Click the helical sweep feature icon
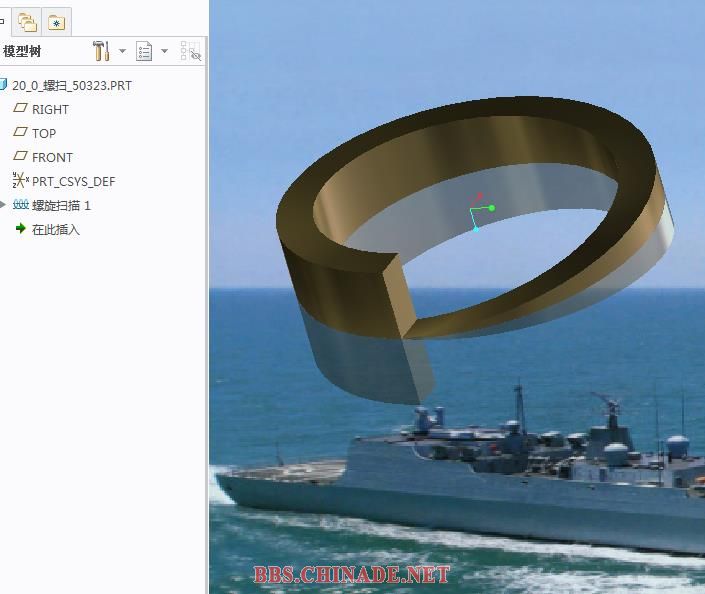The width and height of the screenshot is (705, 594). click(21, 205)
